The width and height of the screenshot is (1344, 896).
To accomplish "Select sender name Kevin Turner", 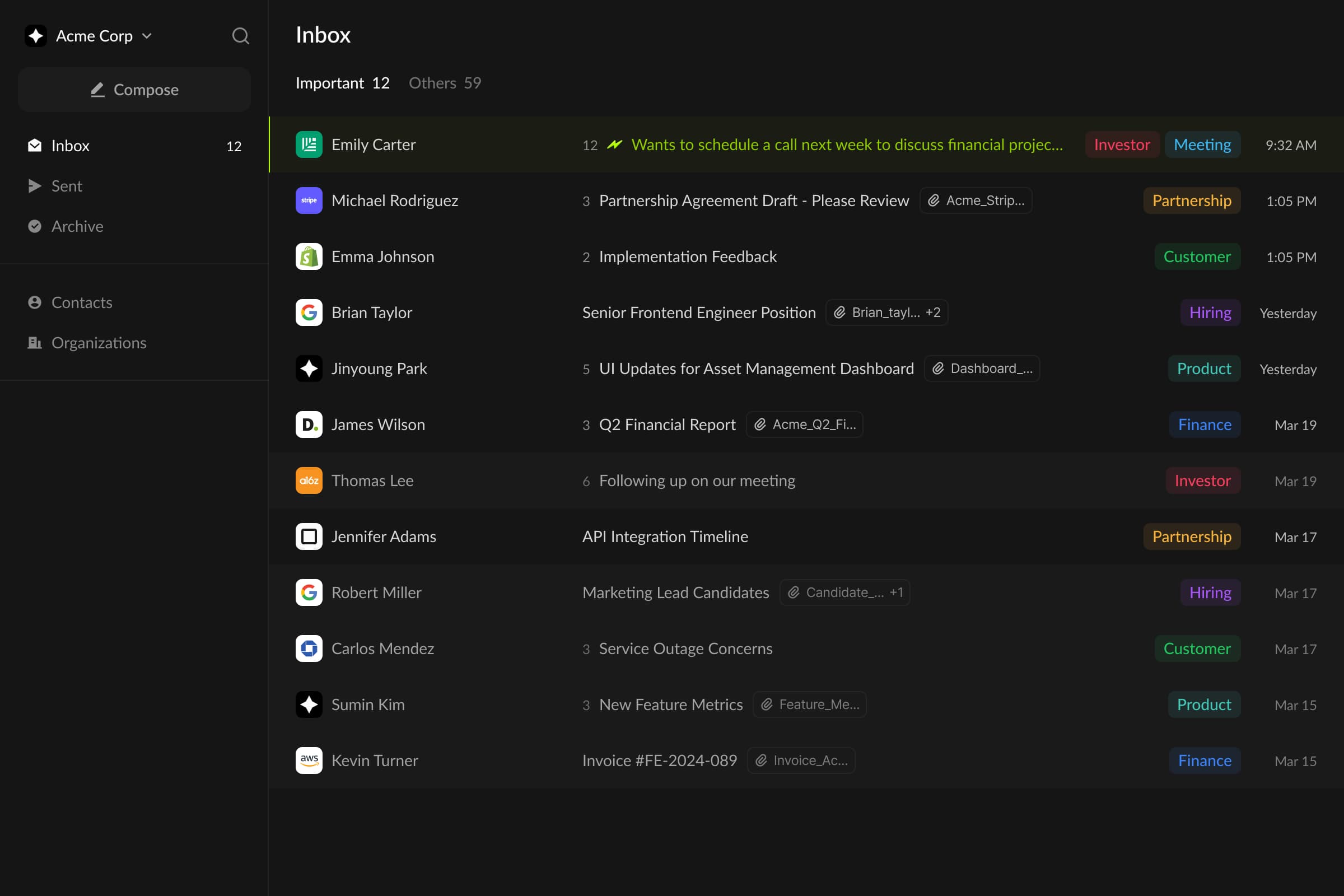I will [x=375, y=760].
